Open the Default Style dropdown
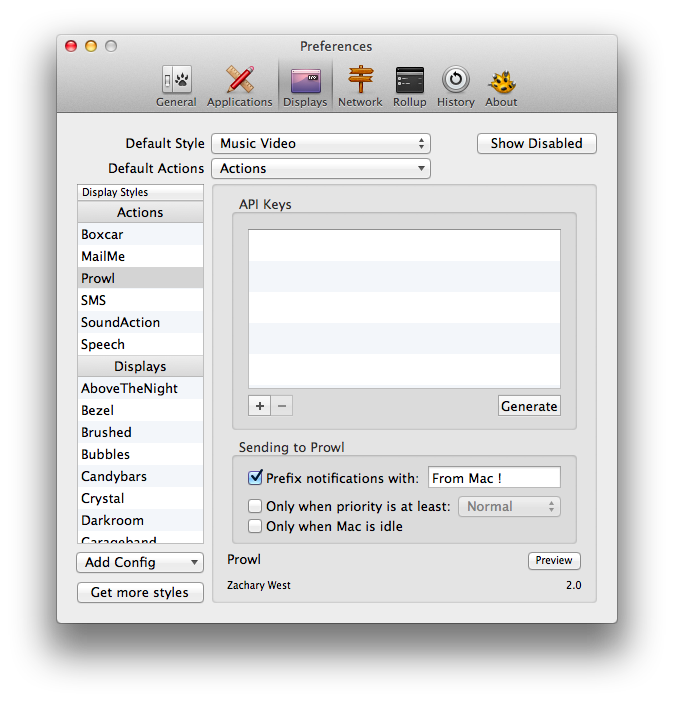Viewport: 674px width, 702px height. [x=321, y=143]
